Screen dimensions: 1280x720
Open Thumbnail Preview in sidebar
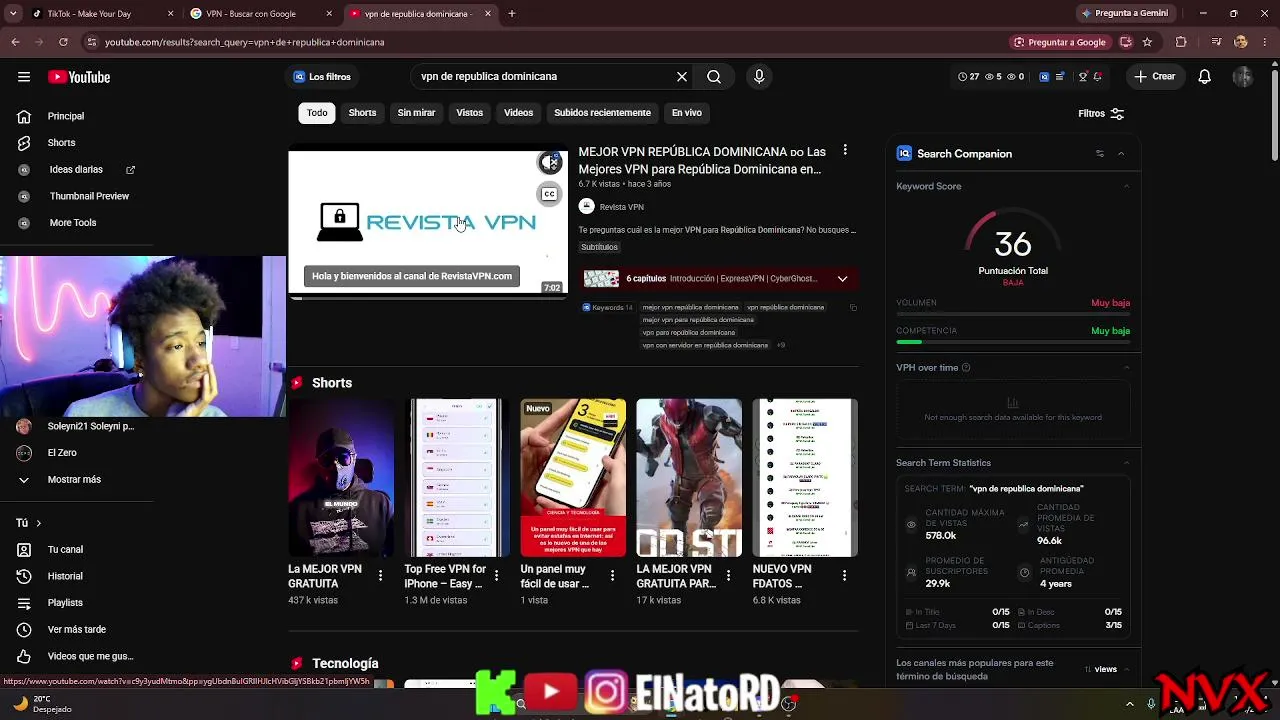(x=89, y=196)
